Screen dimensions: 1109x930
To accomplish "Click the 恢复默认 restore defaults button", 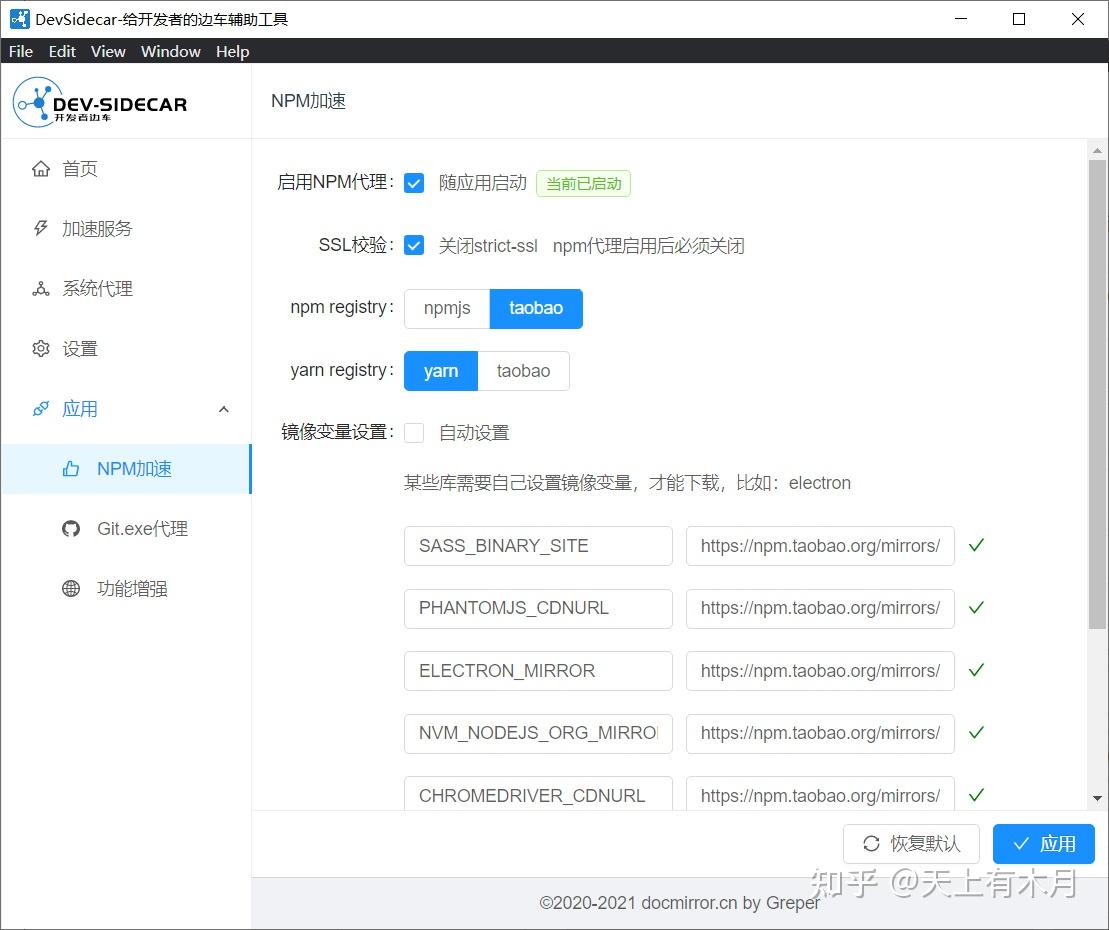I will coord(911,843).
